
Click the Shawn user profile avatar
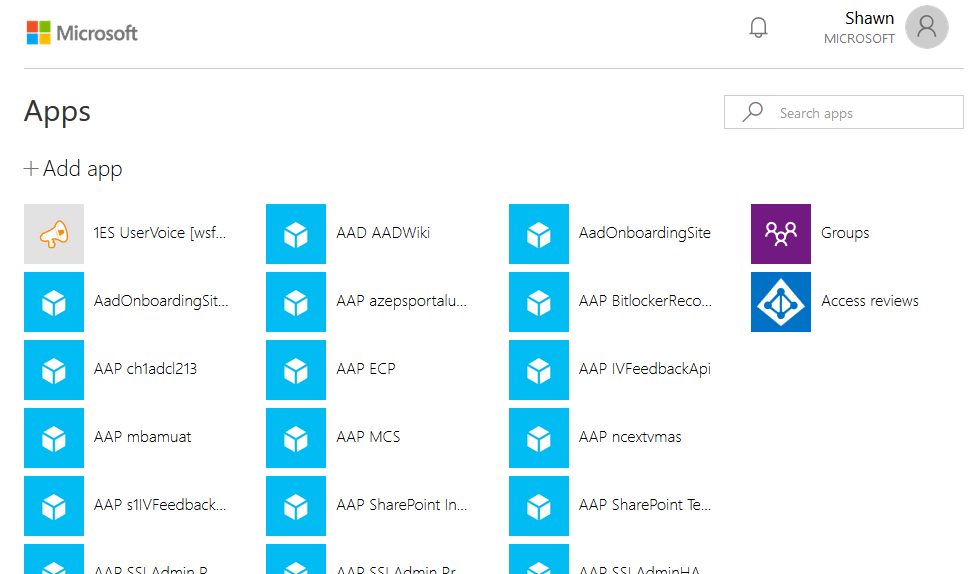pos(926,27)
